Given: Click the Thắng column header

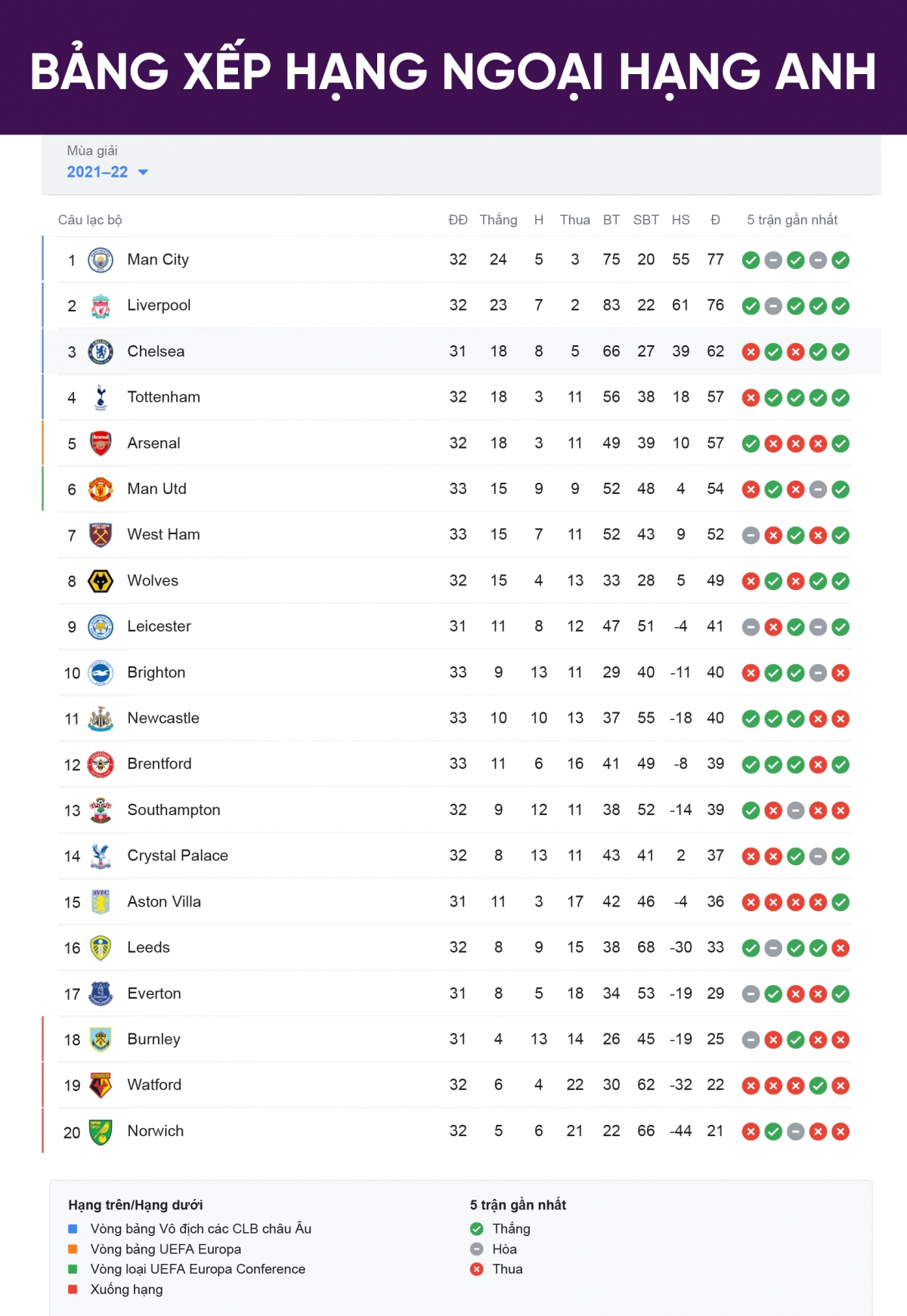Looking at the screenshot, I should tap(498, 220).
